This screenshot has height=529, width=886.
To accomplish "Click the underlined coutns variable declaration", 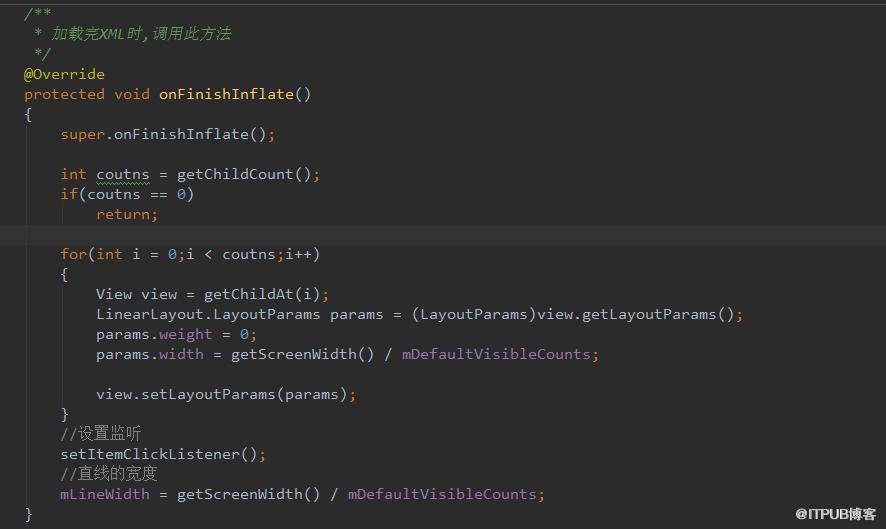I will pos(123,175).
